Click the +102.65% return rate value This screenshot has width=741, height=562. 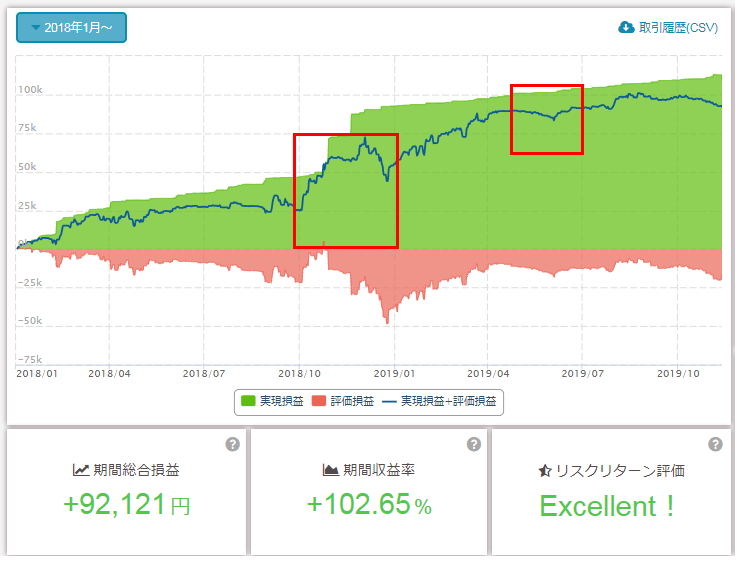click(x=369, y=505)
